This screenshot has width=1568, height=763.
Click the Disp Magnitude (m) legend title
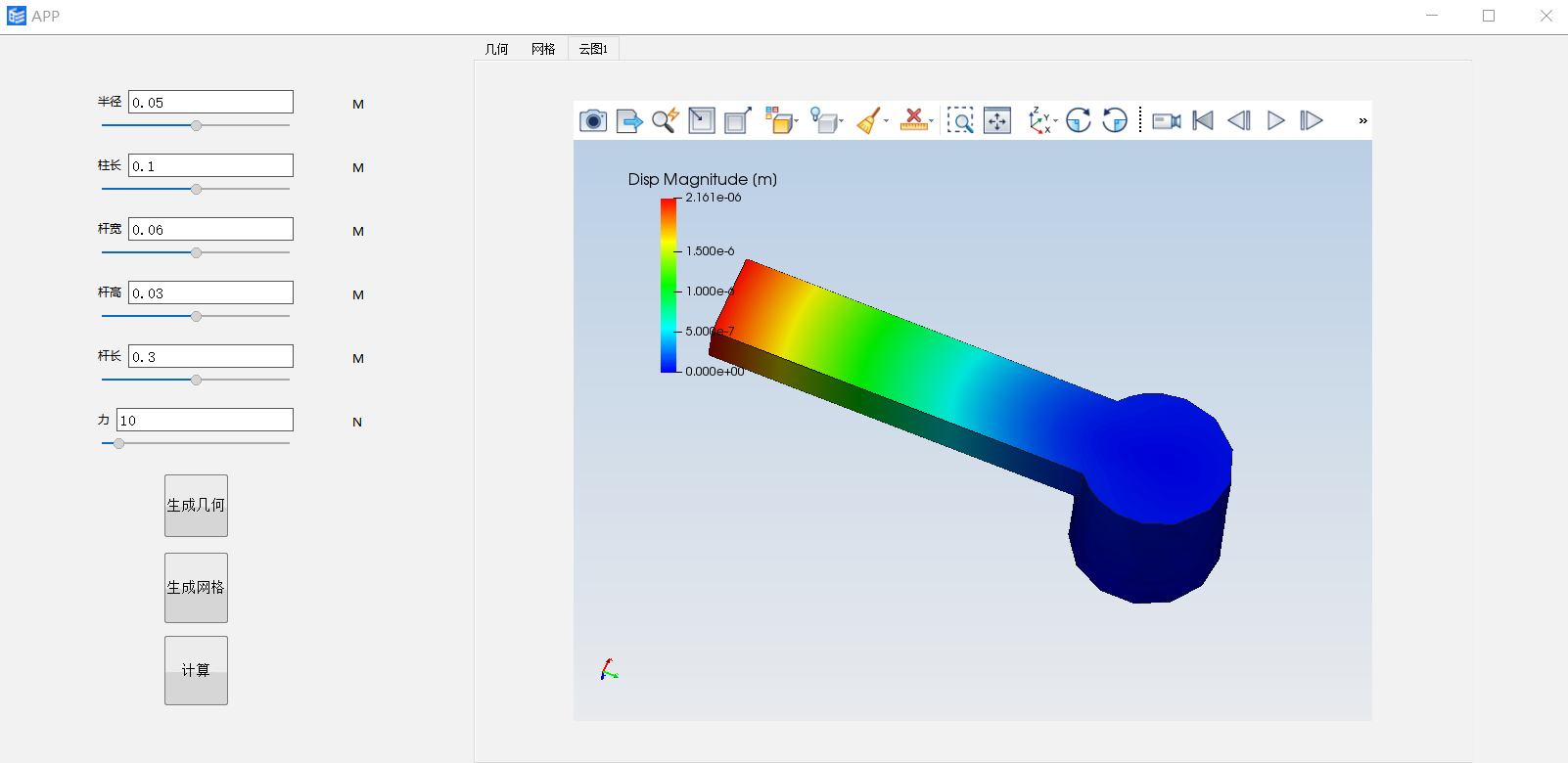[703, 179]
